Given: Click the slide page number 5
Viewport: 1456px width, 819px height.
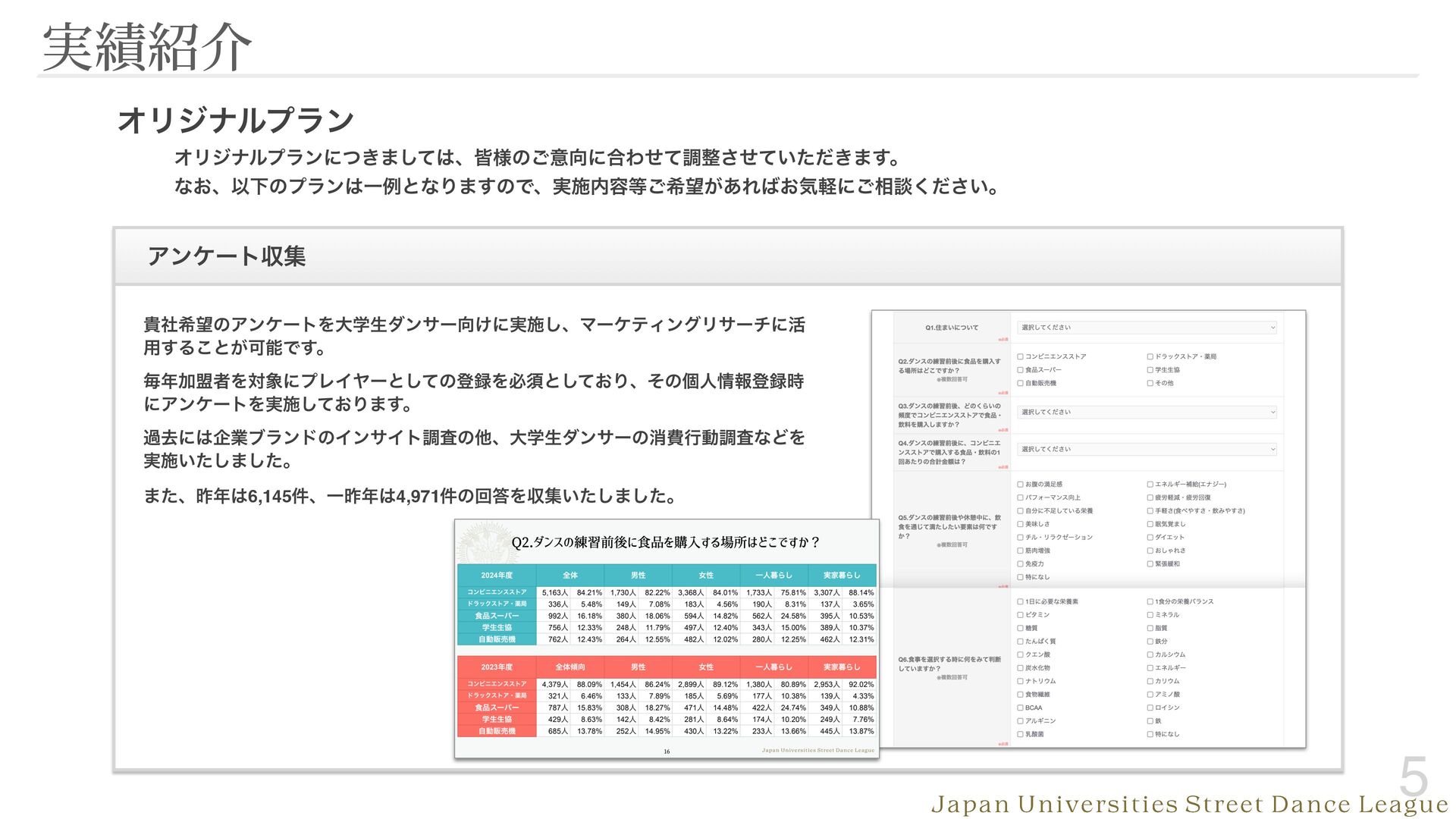Looking at the screenshot, I should (1414, 777).
